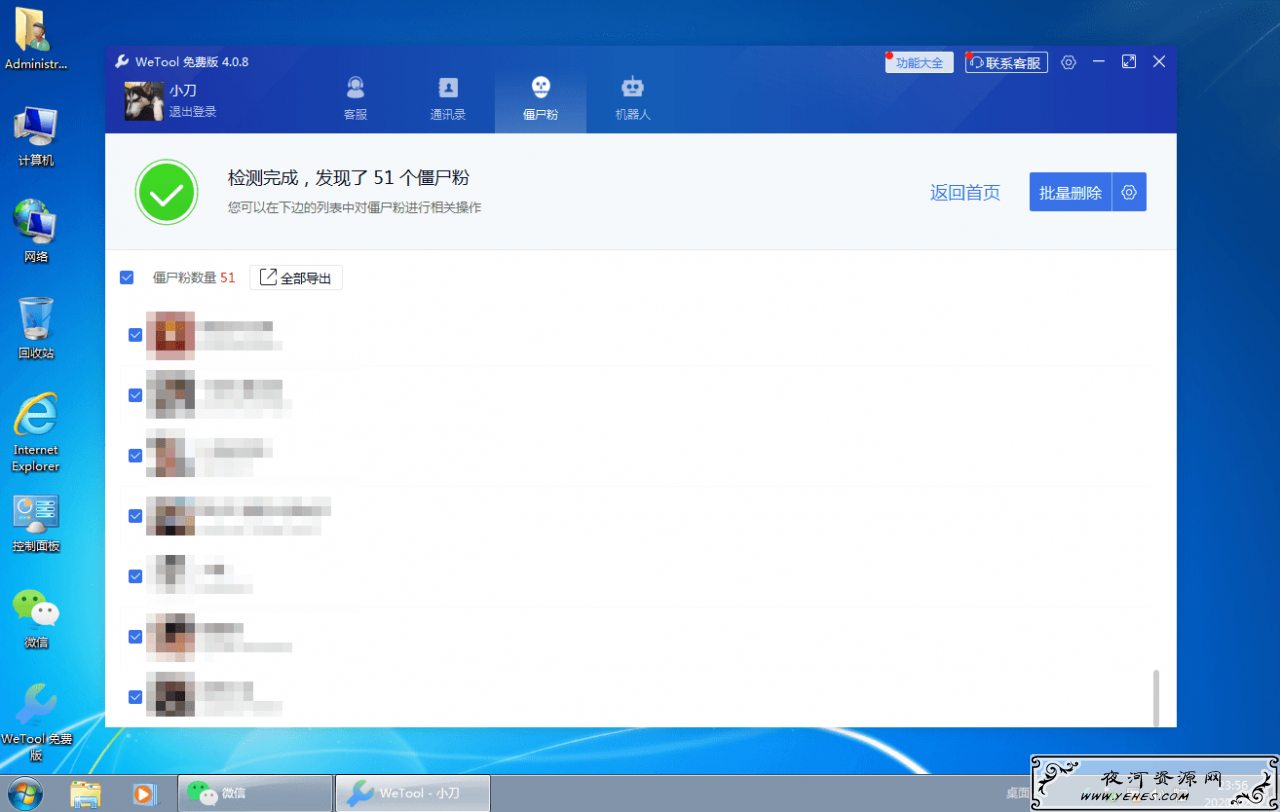Image resolution: width=1280 pixels, height=812 pixels.
Task: Click the WeTool wrench logo in title bar
Action: [122, 62]
